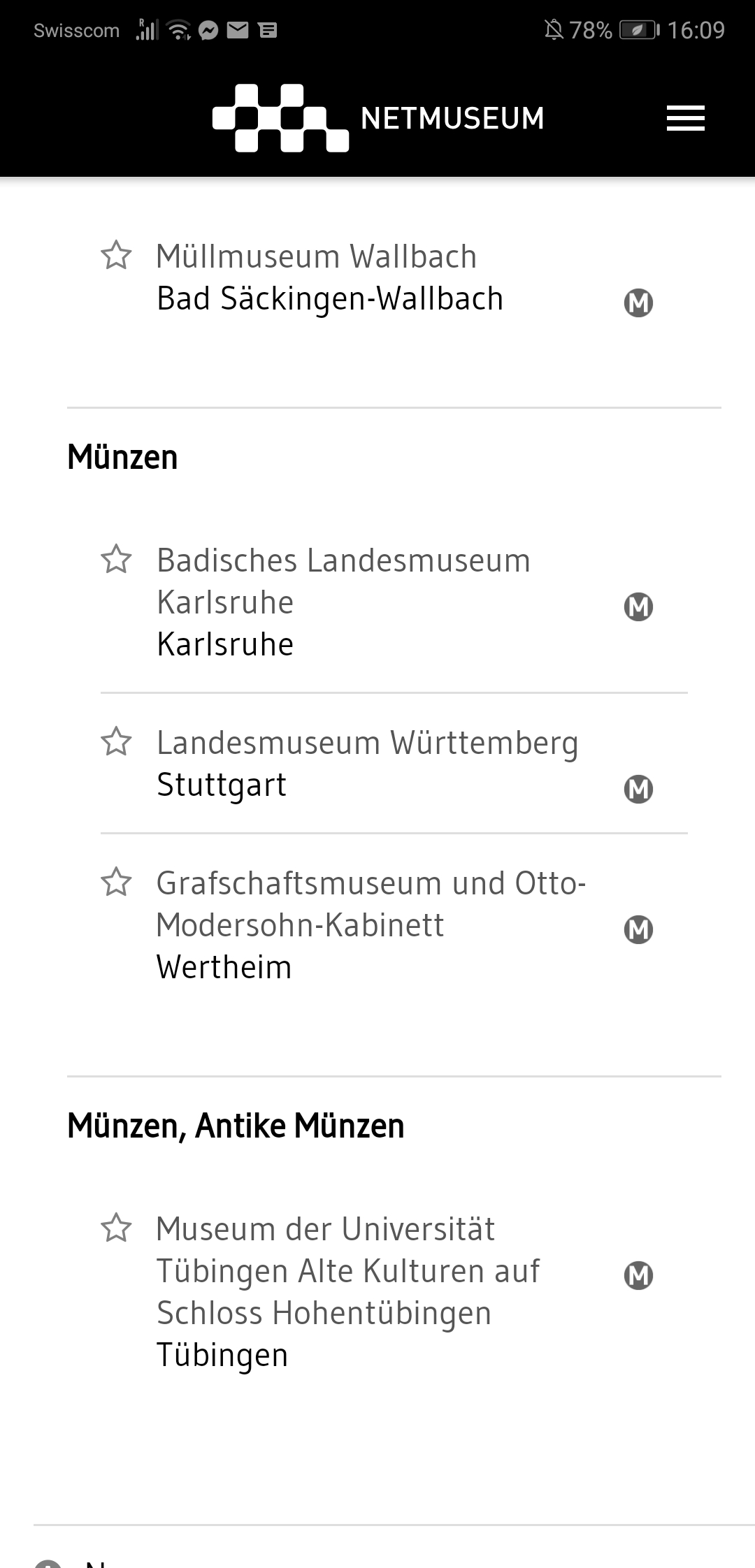The width and height of the screenshot is (755, 1568).
Task: Star Grafschaftsmuseum und Otto-Modersohn-Kabinett
Action: pyautogui.click(x=116, y=882)
